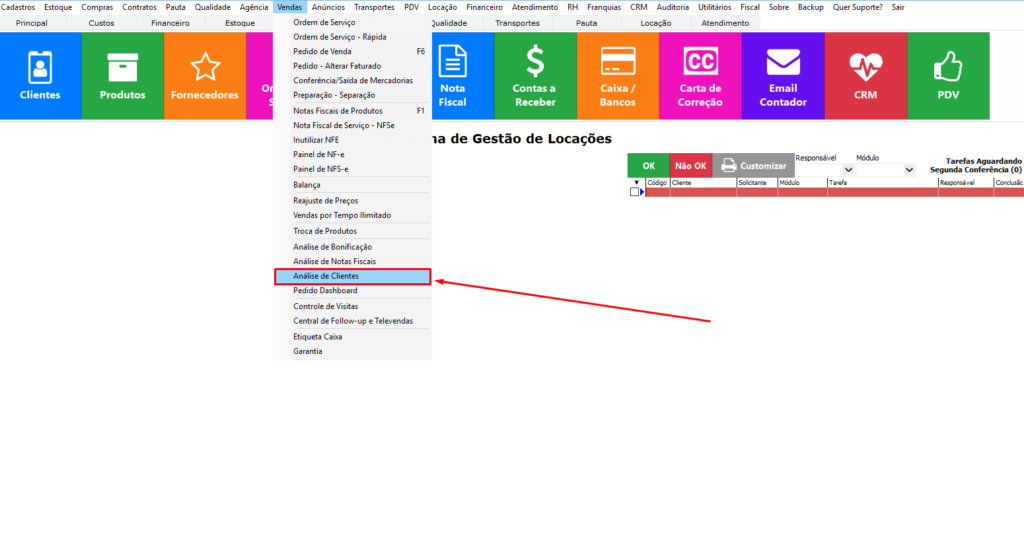Screen dimensions: 1024x556
Task: Tick the checkbox in the first task row
Action: pos(634,192)
